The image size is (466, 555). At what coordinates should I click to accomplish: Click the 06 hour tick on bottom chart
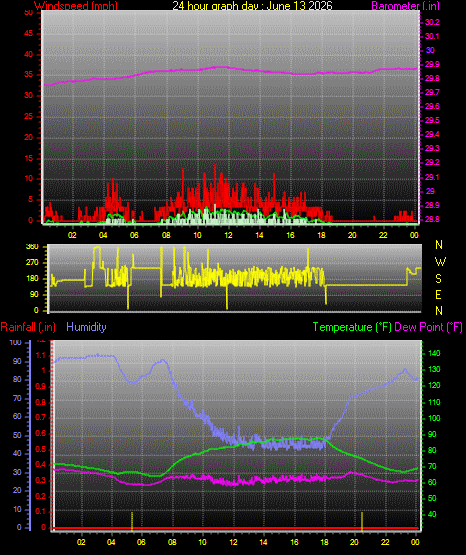pos(141,542)
